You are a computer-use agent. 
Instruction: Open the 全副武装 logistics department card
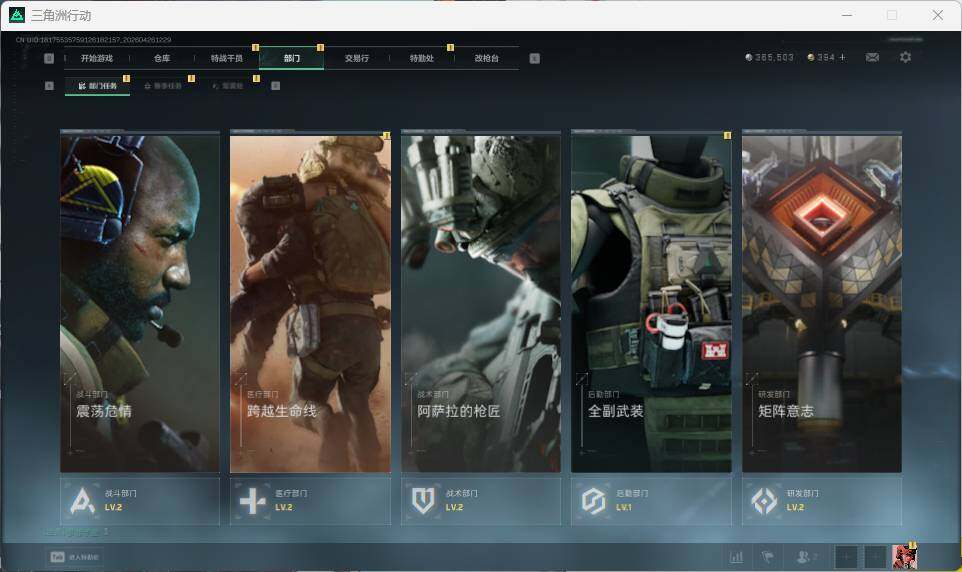tap(652, 302)
